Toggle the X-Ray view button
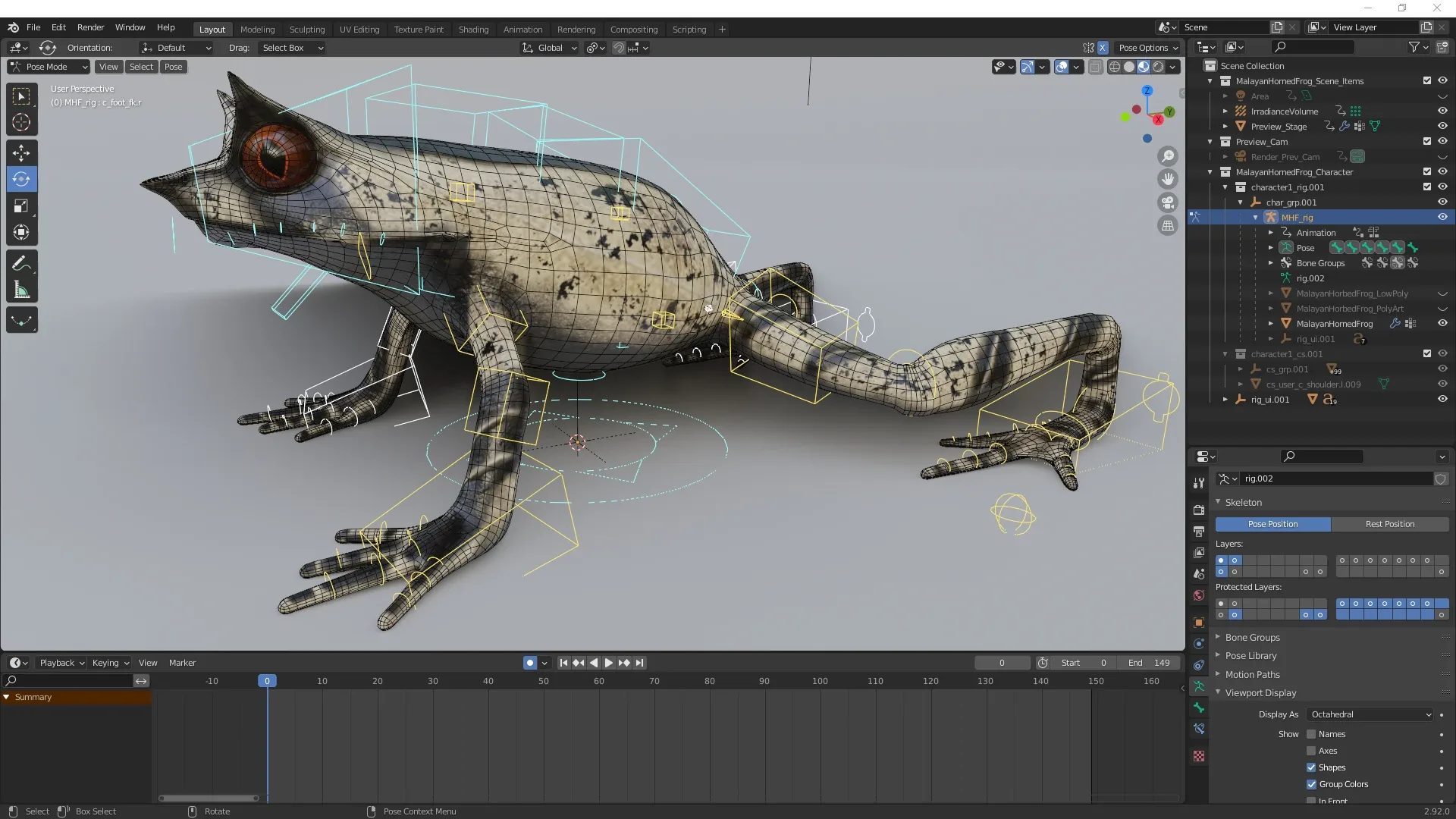 coord(1095,67)
